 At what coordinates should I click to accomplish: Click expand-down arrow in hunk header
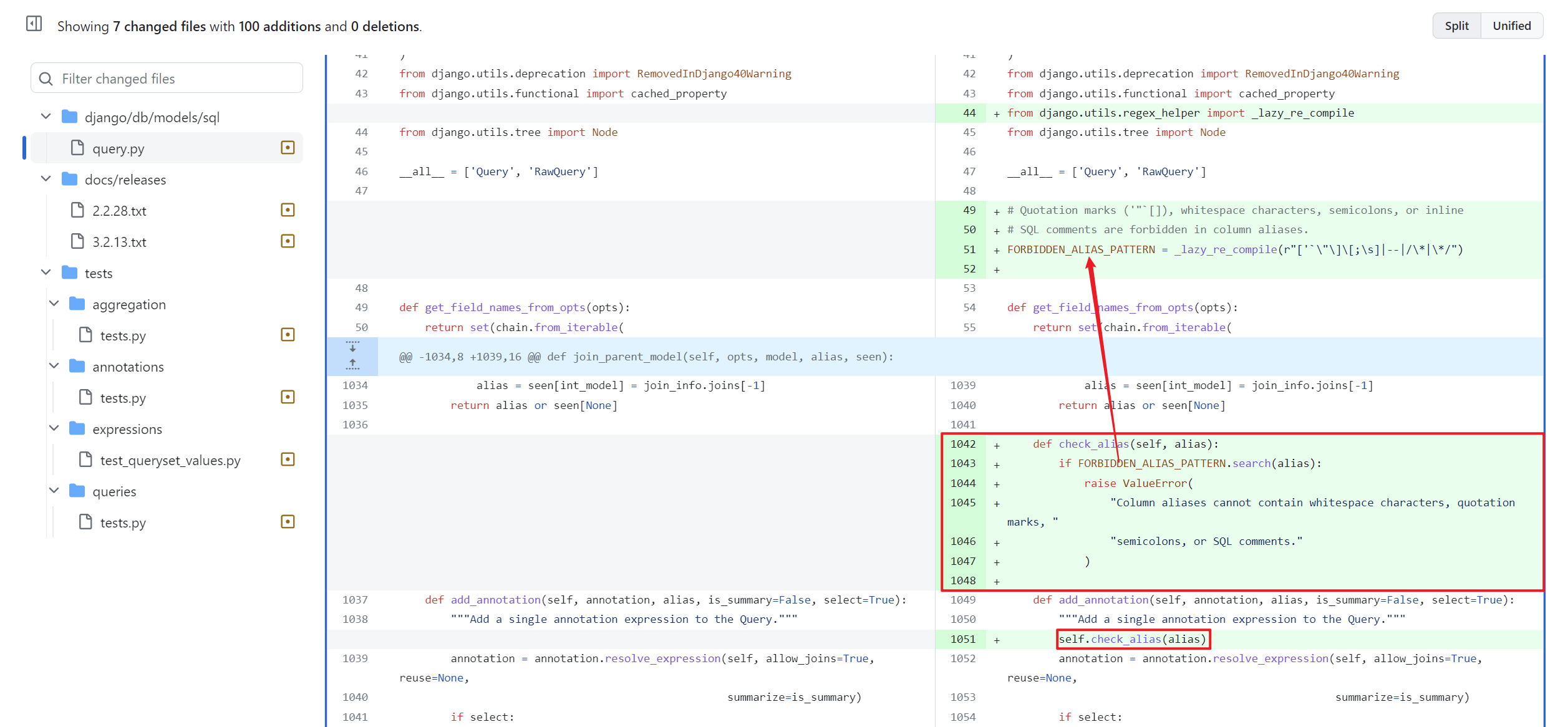click(x=352, y=347)
